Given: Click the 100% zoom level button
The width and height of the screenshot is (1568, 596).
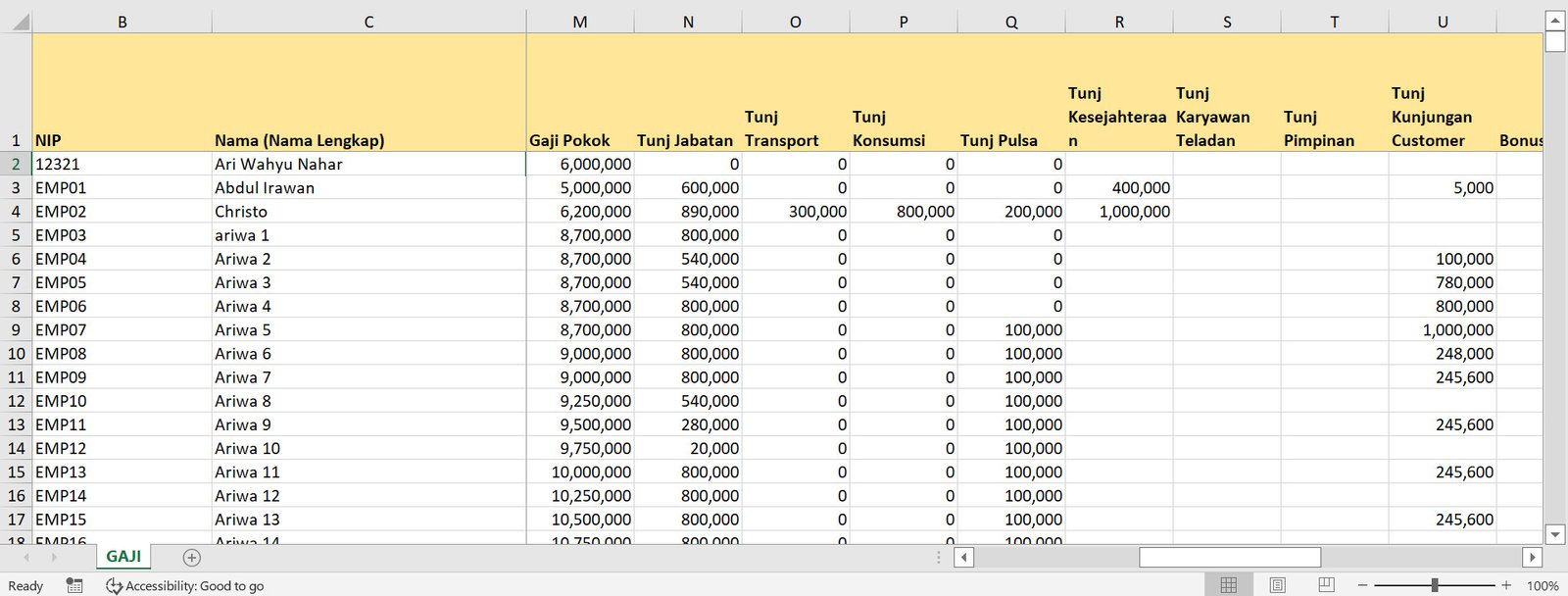Looking at the screenshot, I should point(1542,585).
